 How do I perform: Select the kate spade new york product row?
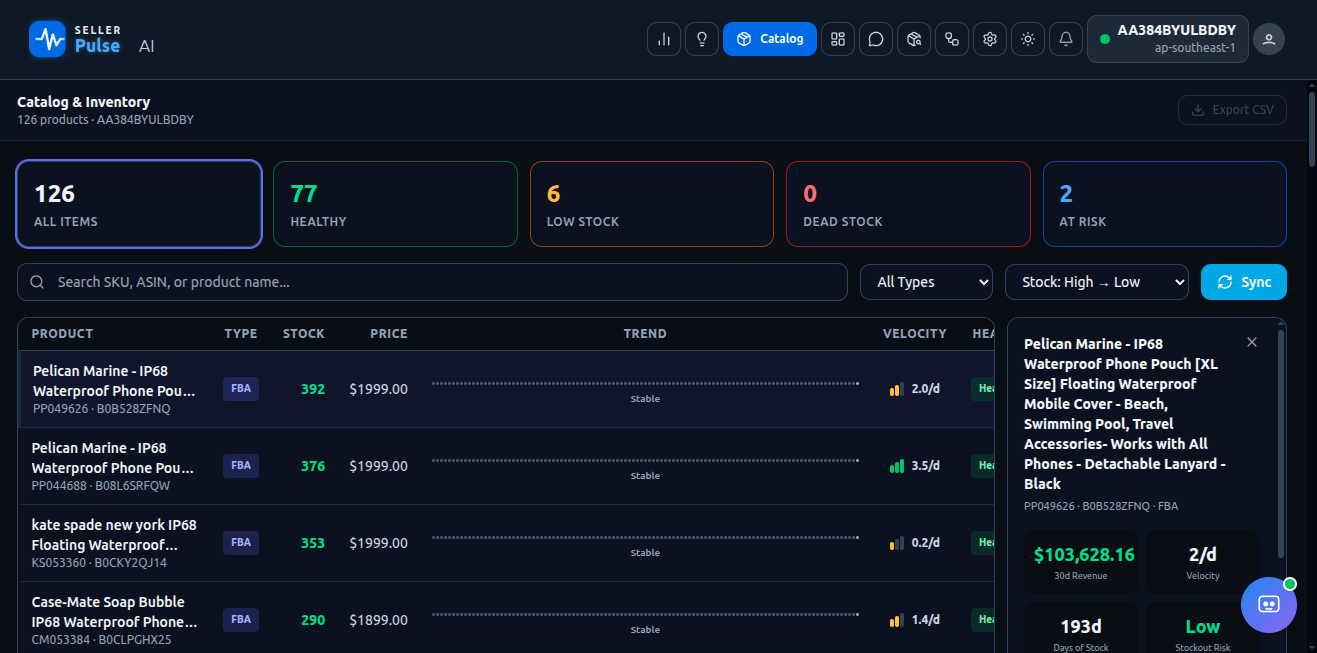pyautogui.click(x=506, y=543)
